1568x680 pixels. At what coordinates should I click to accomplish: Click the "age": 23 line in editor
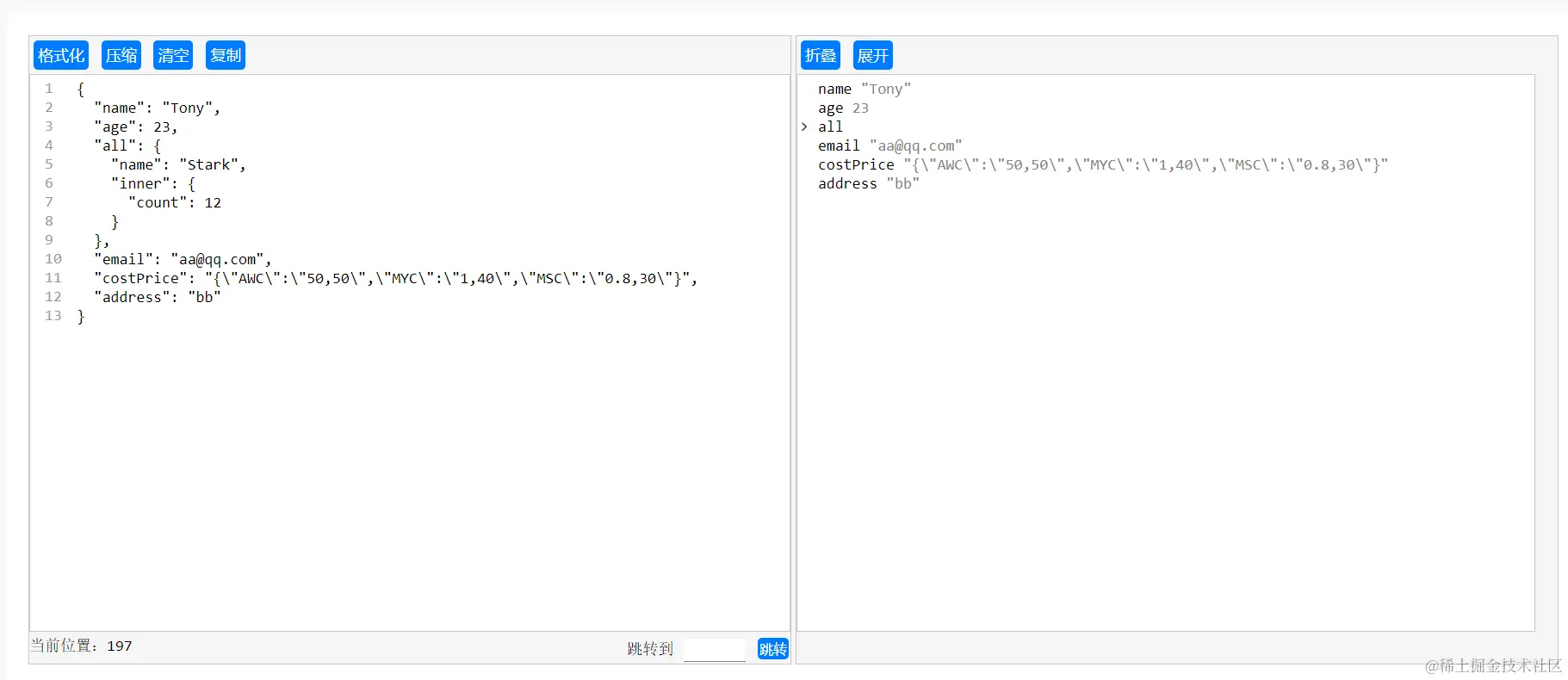coord(136,127)
